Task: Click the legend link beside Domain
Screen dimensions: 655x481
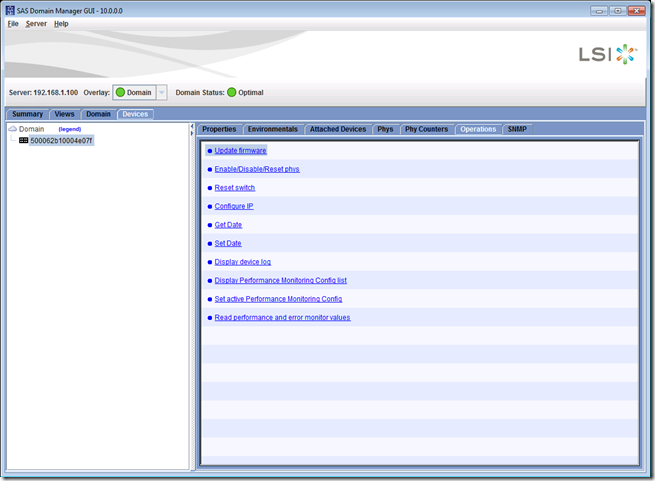Action: (x=70, y=129)
